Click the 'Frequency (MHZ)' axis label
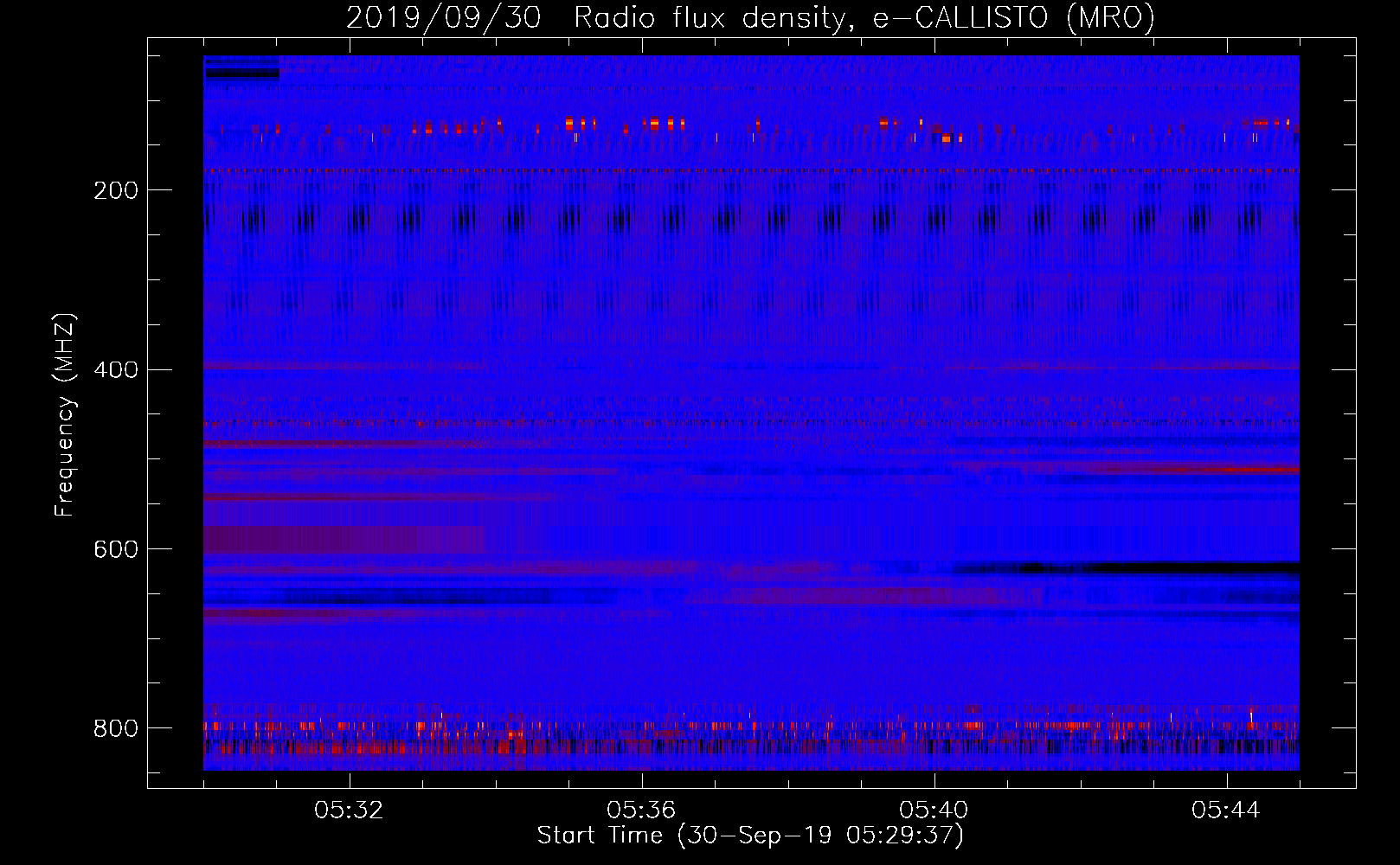This screenshot has height=865, width=1400. click(x=65, y=414)
